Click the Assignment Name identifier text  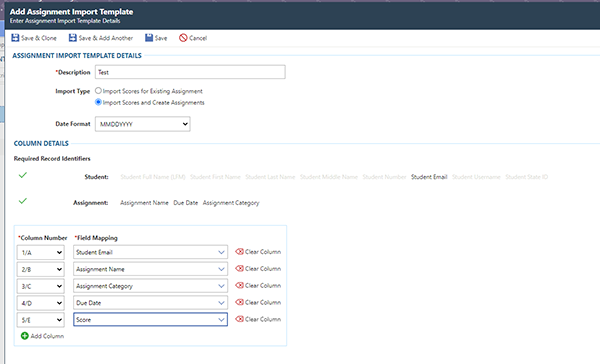(x=144, y=203)
